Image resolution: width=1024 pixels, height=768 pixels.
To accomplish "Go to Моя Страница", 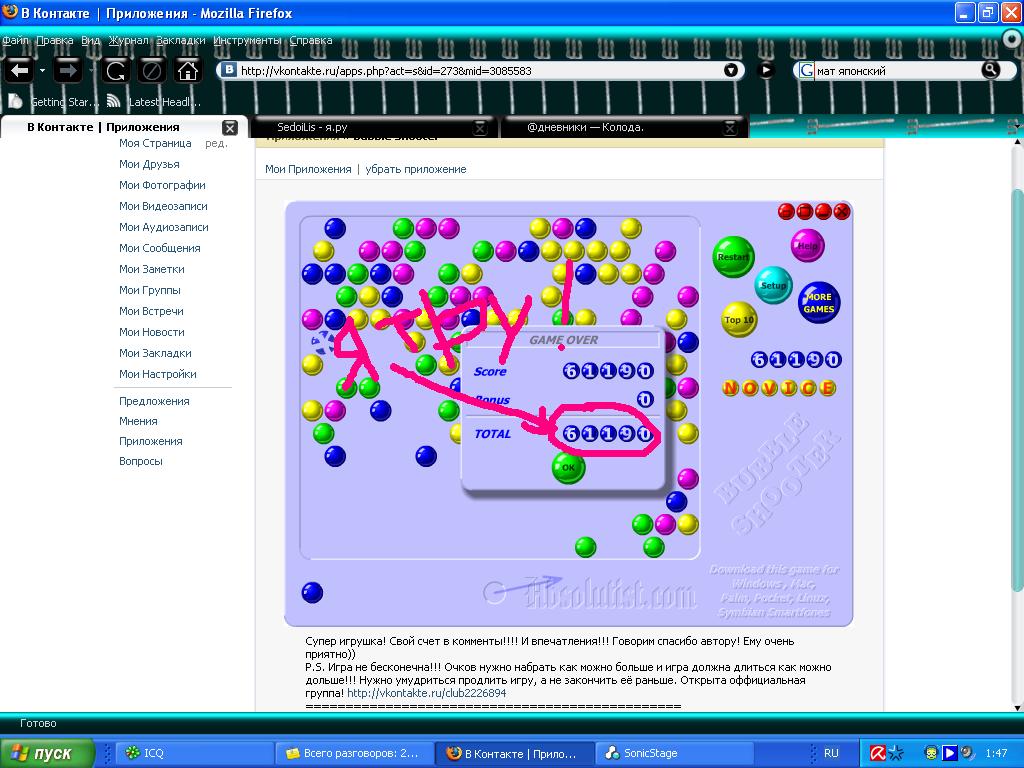I will click(155, 143).
